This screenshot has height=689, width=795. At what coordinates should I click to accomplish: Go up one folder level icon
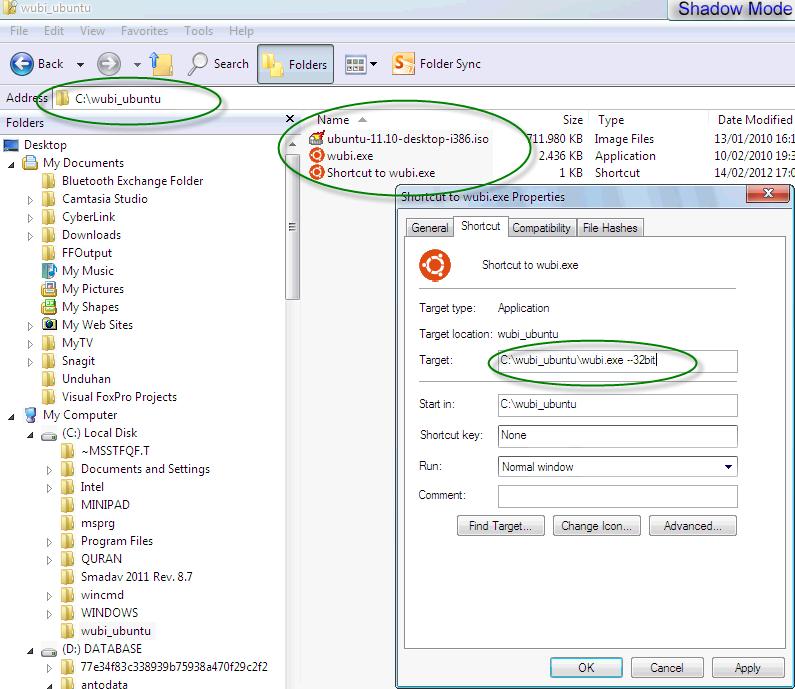coord(162,64)
